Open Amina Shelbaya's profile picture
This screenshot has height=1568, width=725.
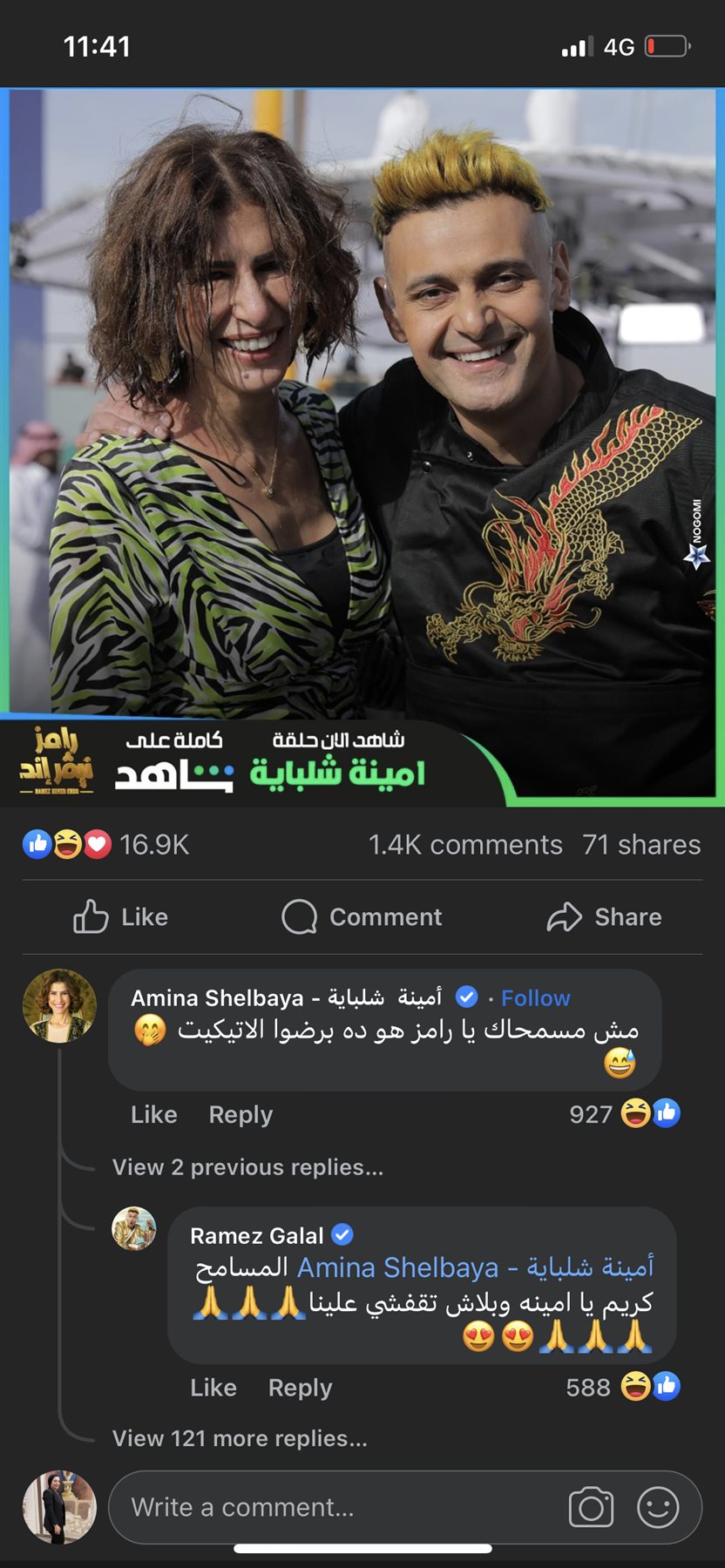click(x=59, y=1005)
